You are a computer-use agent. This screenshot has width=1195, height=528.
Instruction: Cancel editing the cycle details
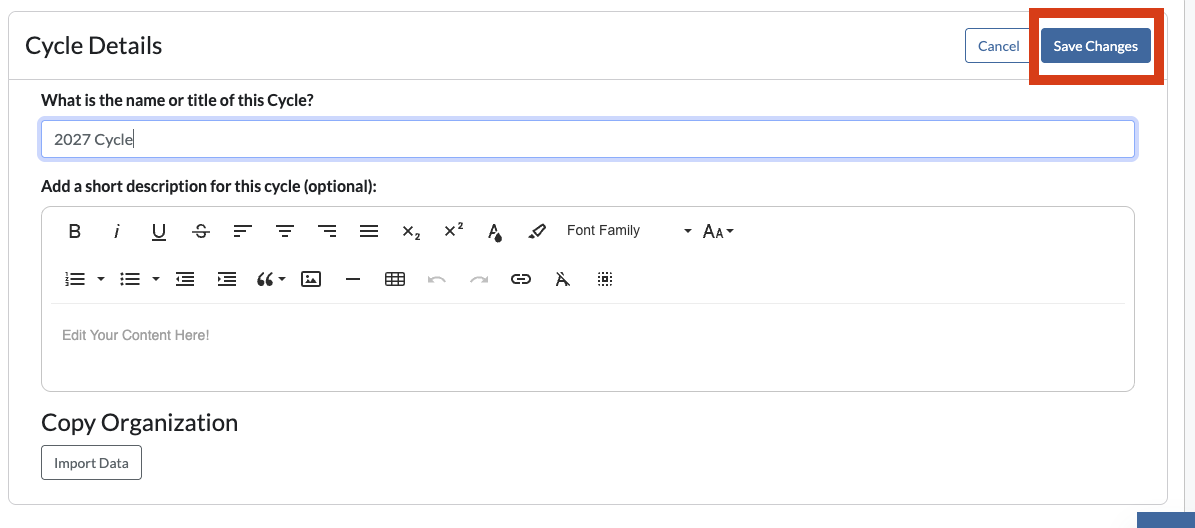coord(998,46)
